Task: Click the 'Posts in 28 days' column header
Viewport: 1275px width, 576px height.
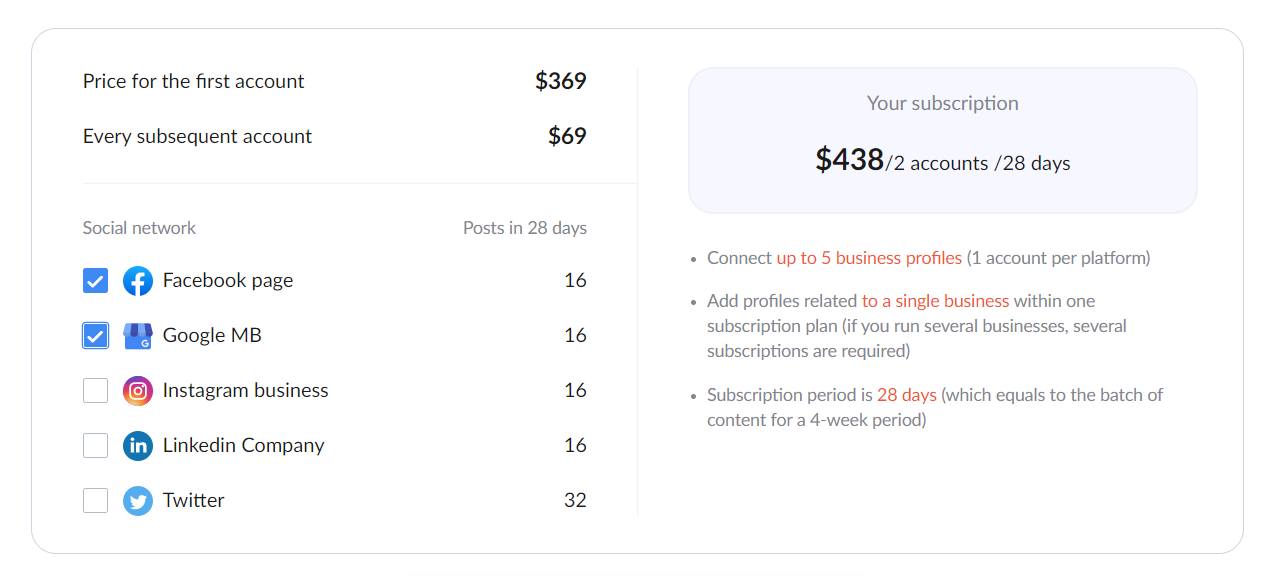Action: coord(525,228)
